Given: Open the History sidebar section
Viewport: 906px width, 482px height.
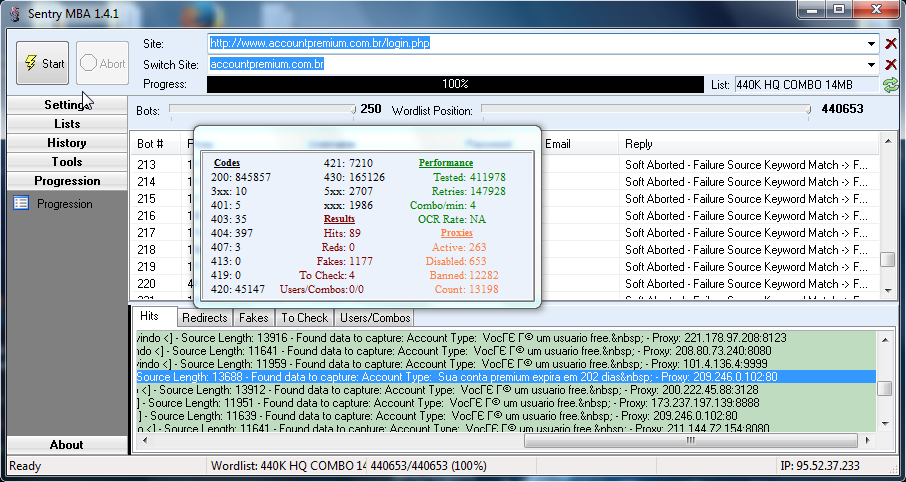Looking at the screenshot, I should coord(67,143).
